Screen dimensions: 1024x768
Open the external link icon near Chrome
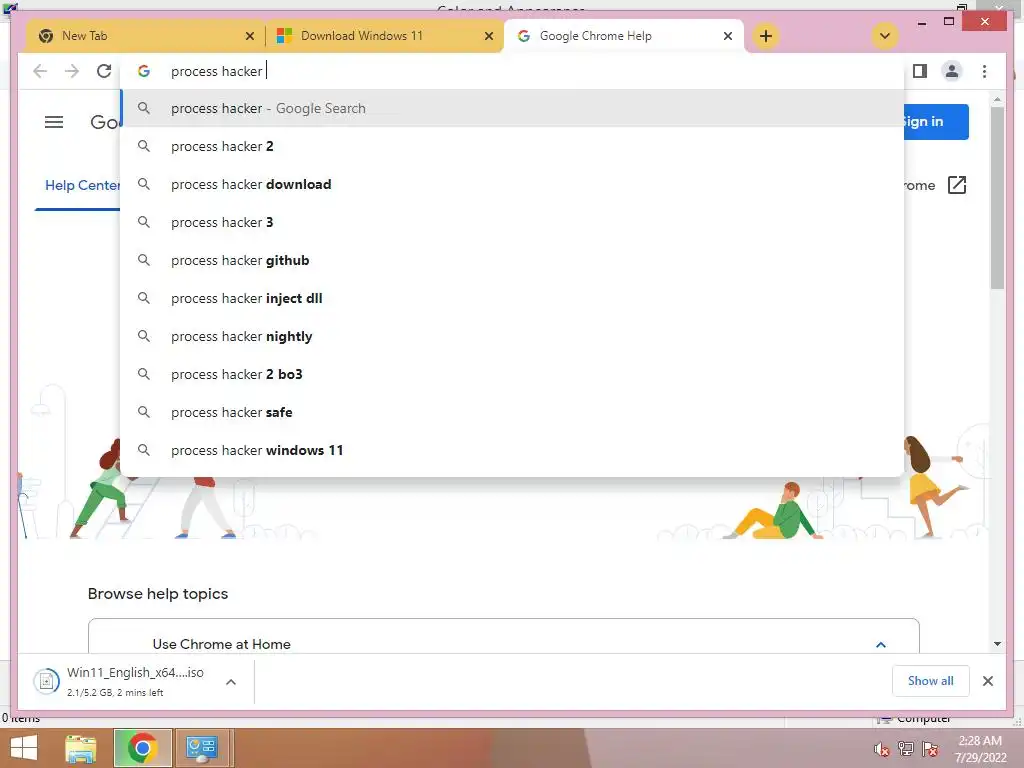pyautogui.click(x=957, y=185)
